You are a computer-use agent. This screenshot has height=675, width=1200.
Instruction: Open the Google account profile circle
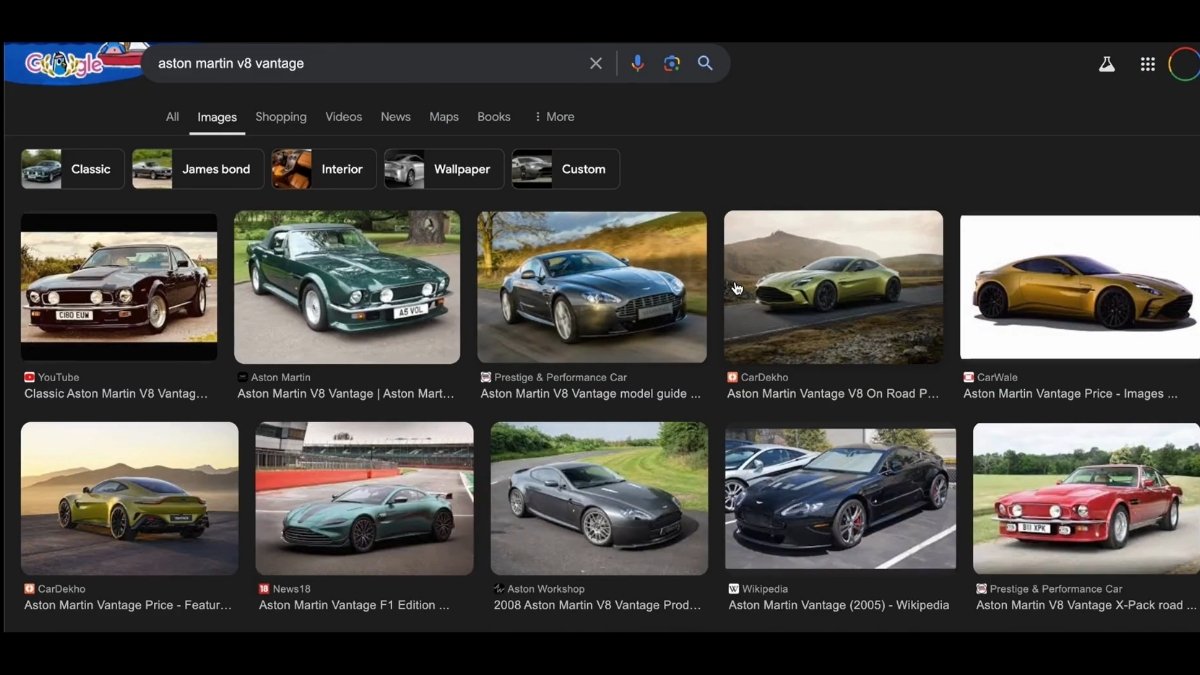pos(1184,64)
